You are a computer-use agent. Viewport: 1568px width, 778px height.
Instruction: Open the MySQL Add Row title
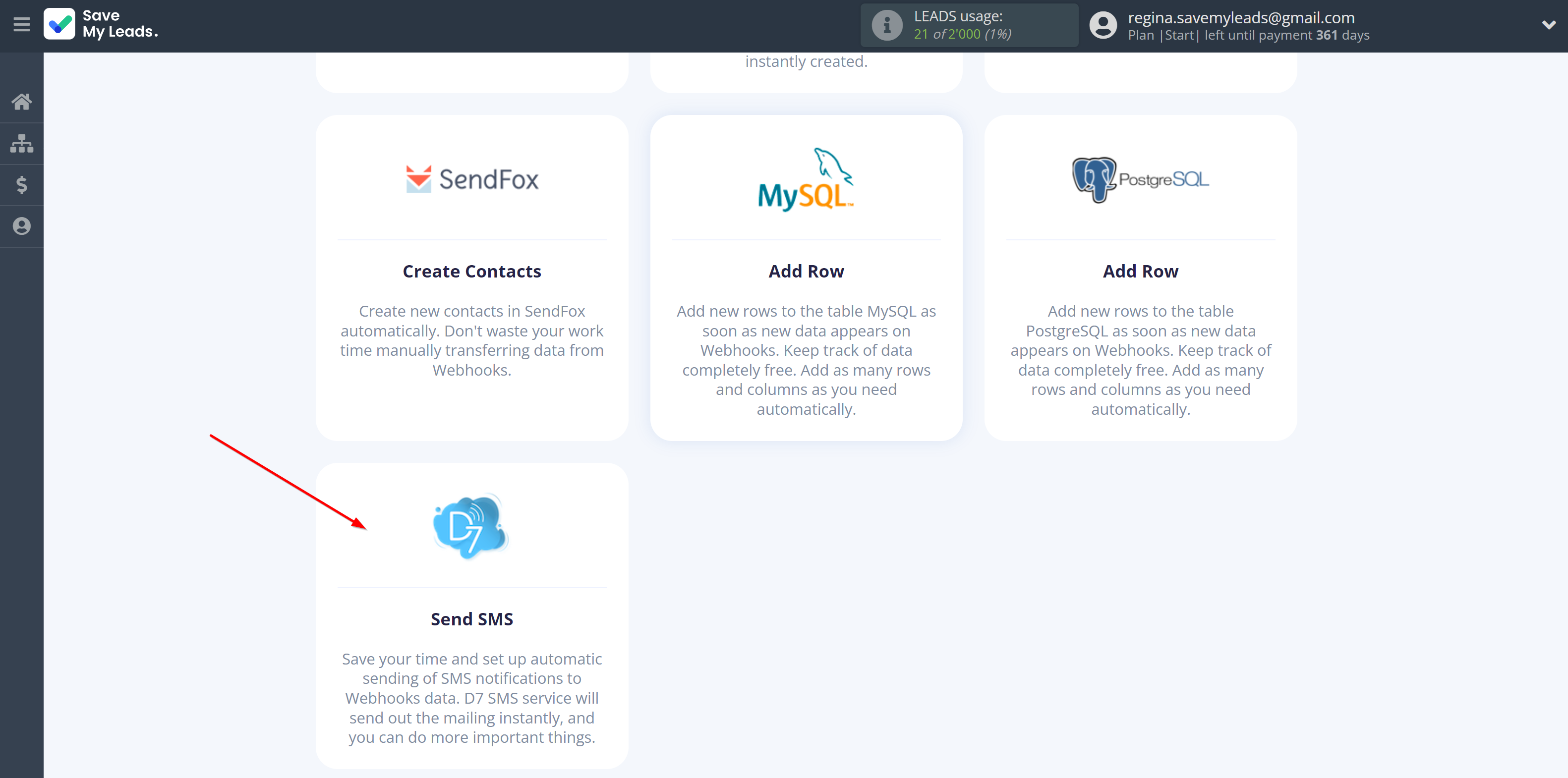tap(806, 271)
